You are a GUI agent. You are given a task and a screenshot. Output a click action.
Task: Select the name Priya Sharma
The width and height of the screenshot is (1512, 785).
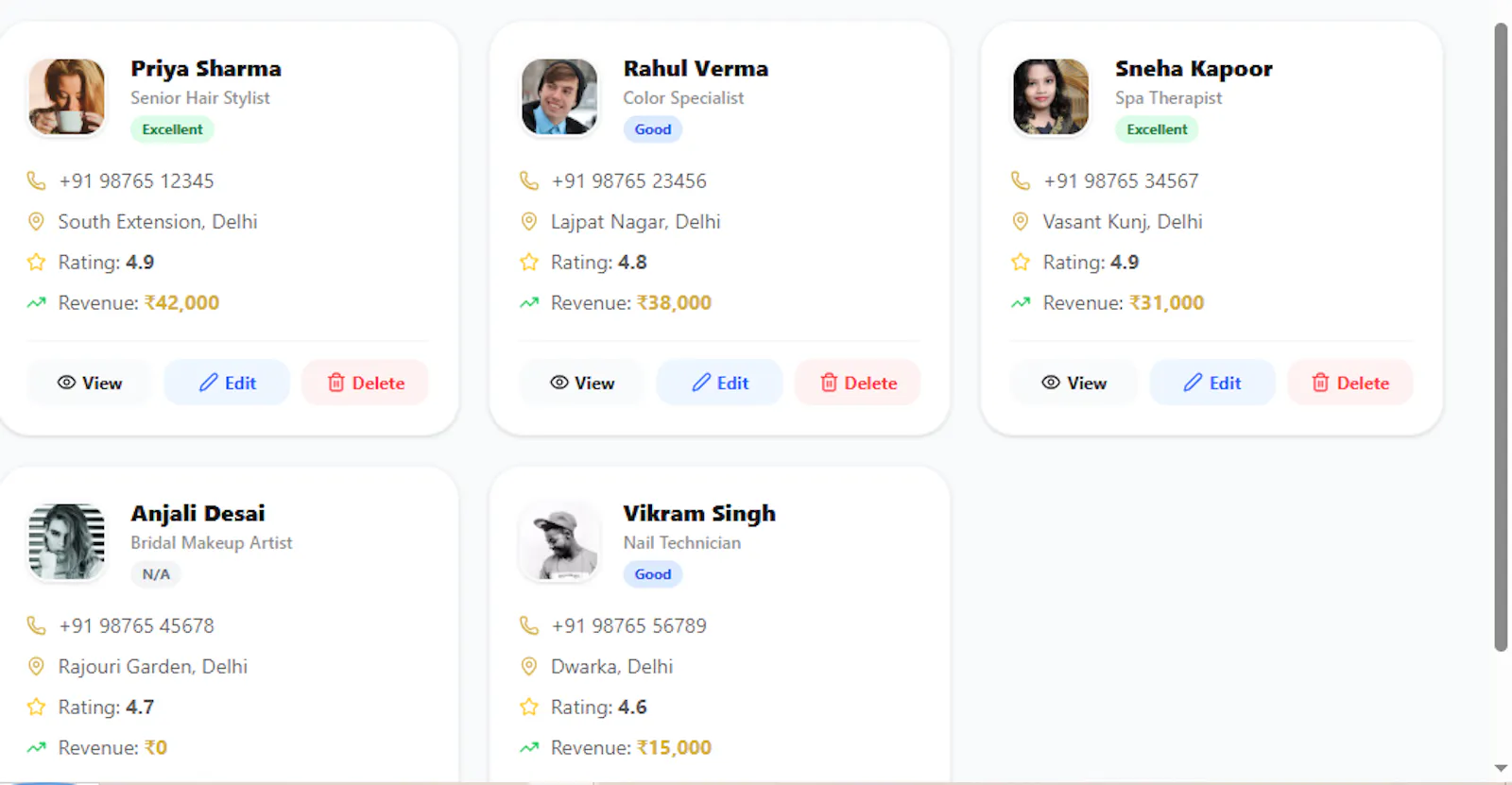coord(206,69)
